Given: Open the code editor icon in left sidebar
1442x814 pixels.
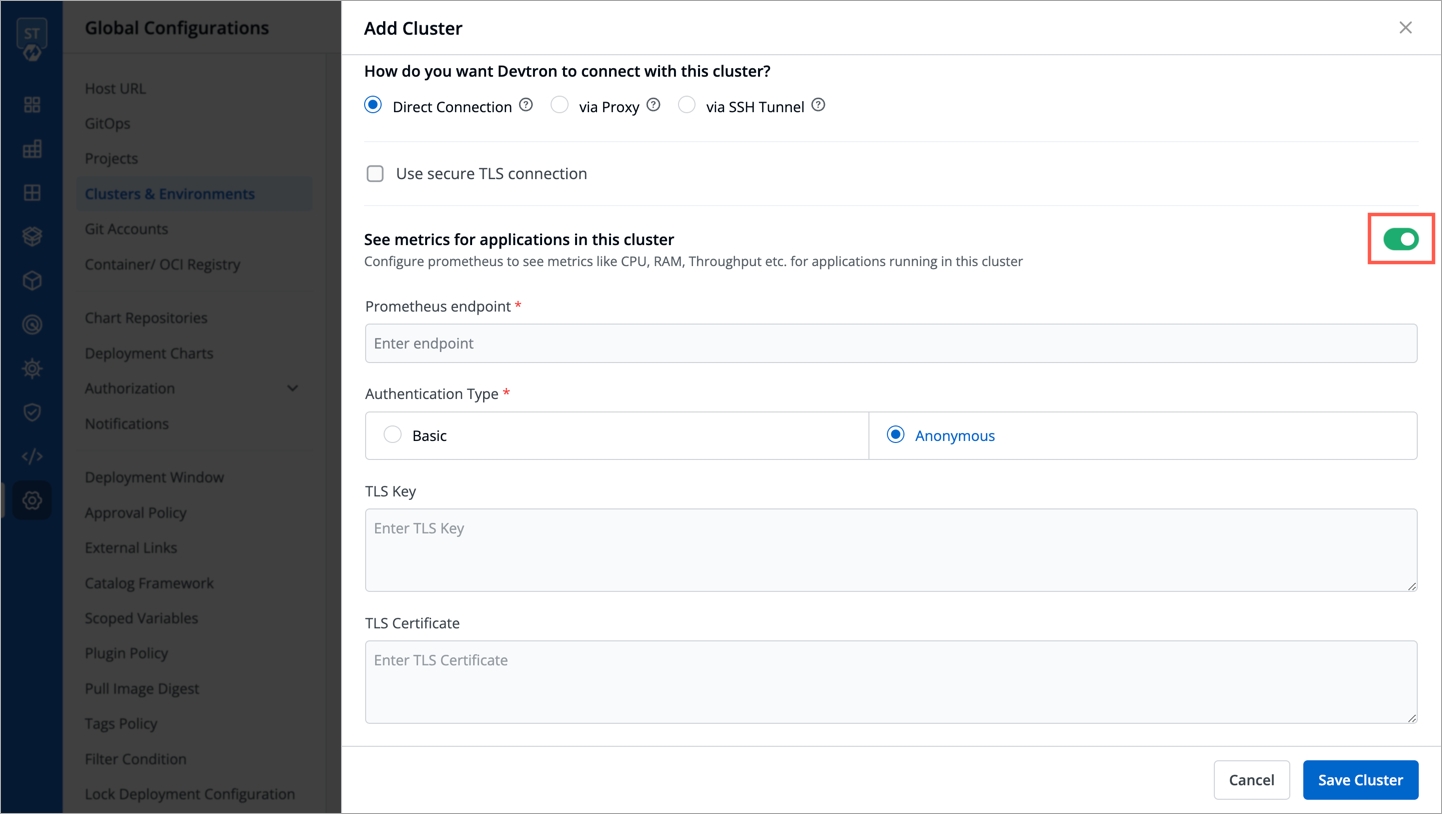Looking at the screenshot, I should tap(32, 457).
